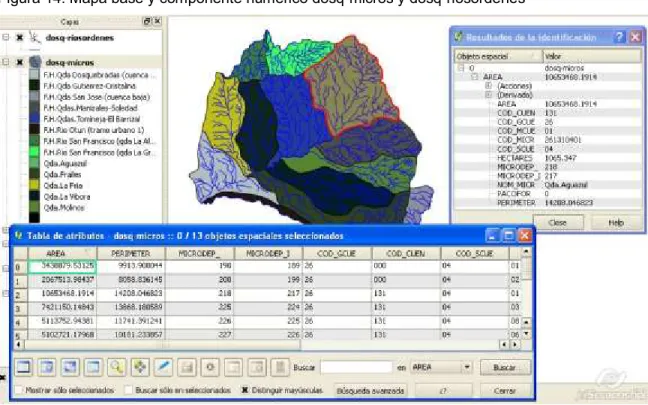Click the NOM_MICR Qda.Aguazul value in identify results
Image resolution: width=648 pixels, height=405 pixels.
pos(566,185)
